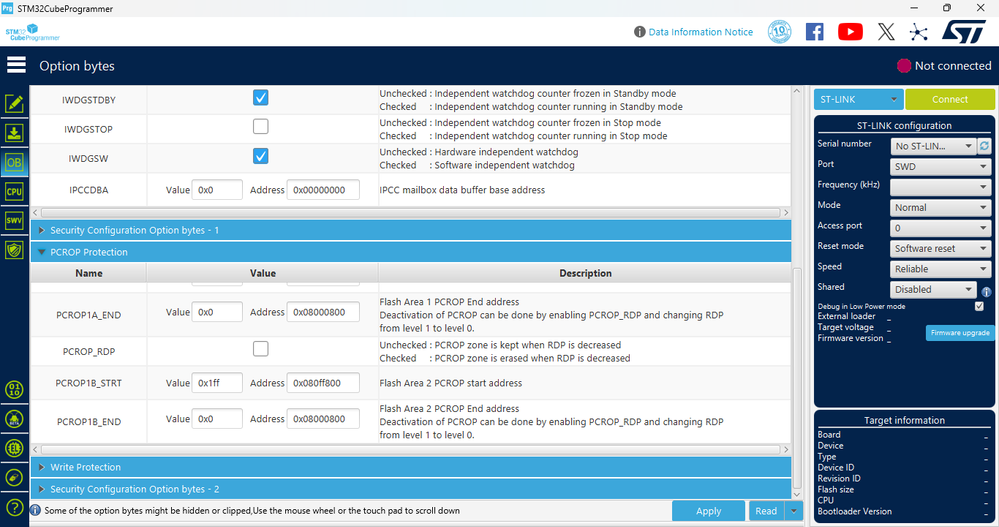The height and width of the screenshot is (527, 999).
Task: Open the ST-LINK interface dropdown
Action: tap(858, 99)
